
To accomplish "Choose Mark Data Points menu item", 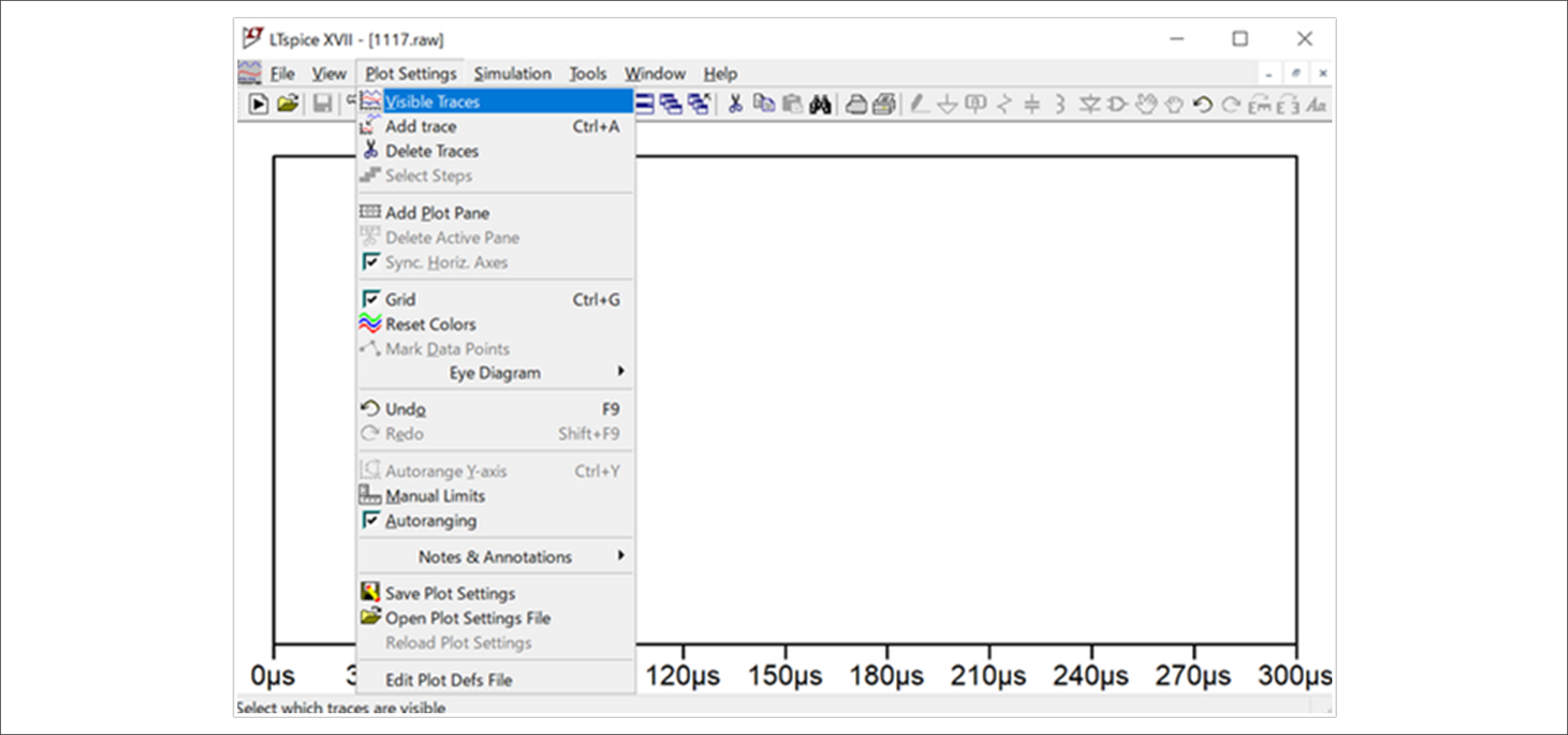I will tap(495, 348).
